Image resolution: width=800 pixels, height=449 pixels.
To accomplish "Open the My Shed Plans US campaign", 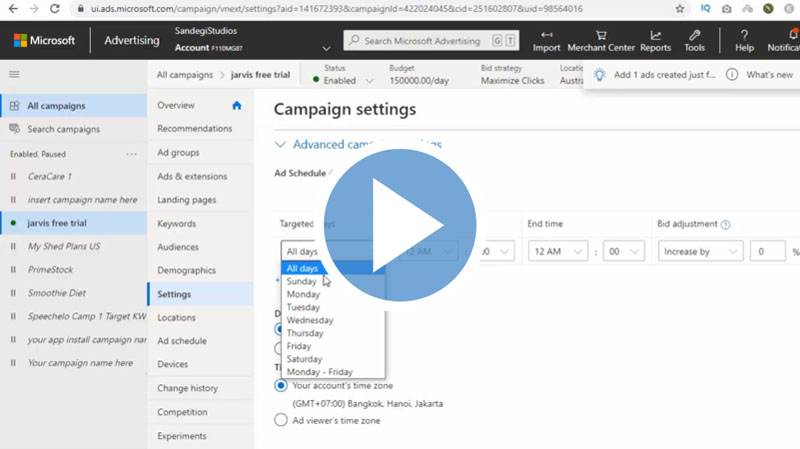I will pos(64,246).
